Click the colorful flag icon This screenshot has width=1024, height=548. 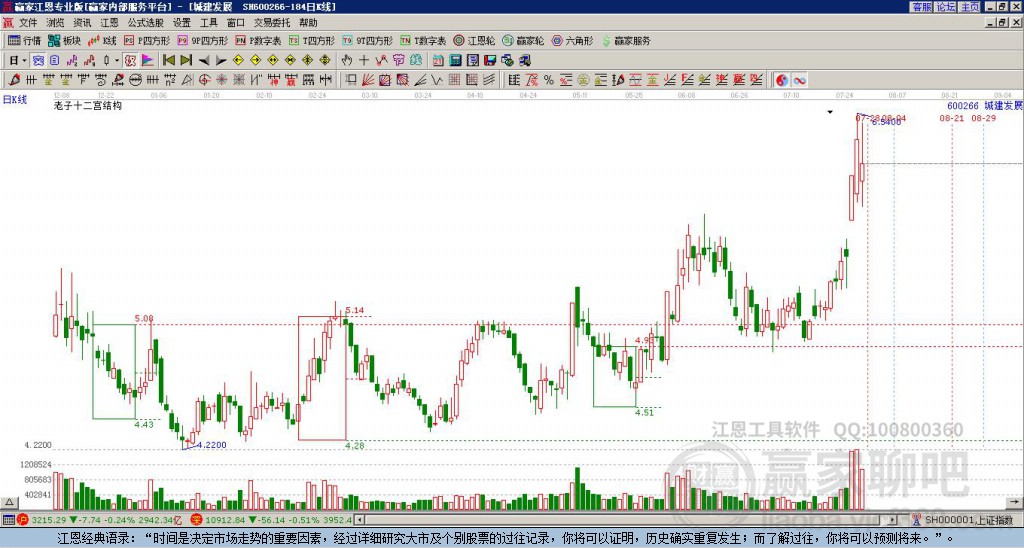(x=148, y=61)
